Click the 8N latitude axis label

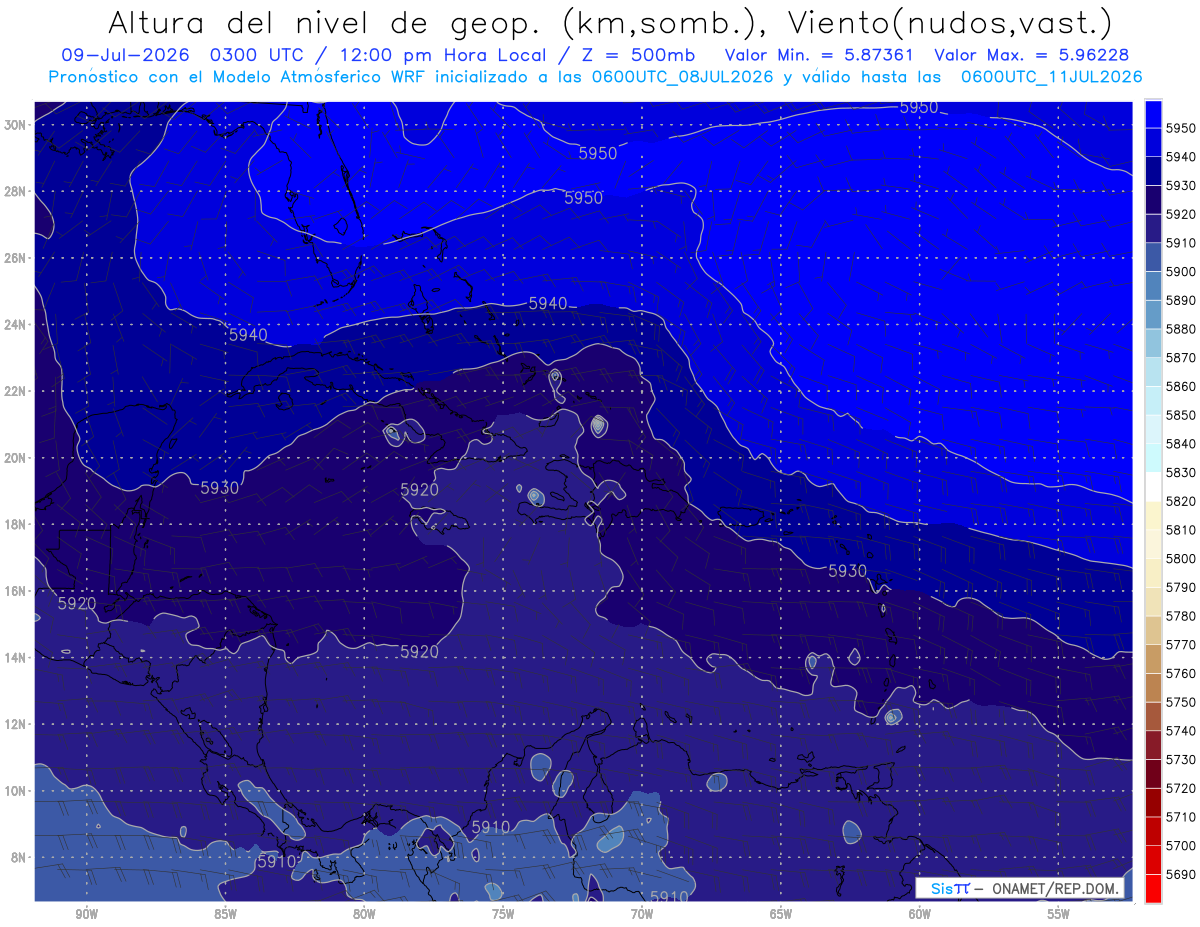[x=17, y=857]
